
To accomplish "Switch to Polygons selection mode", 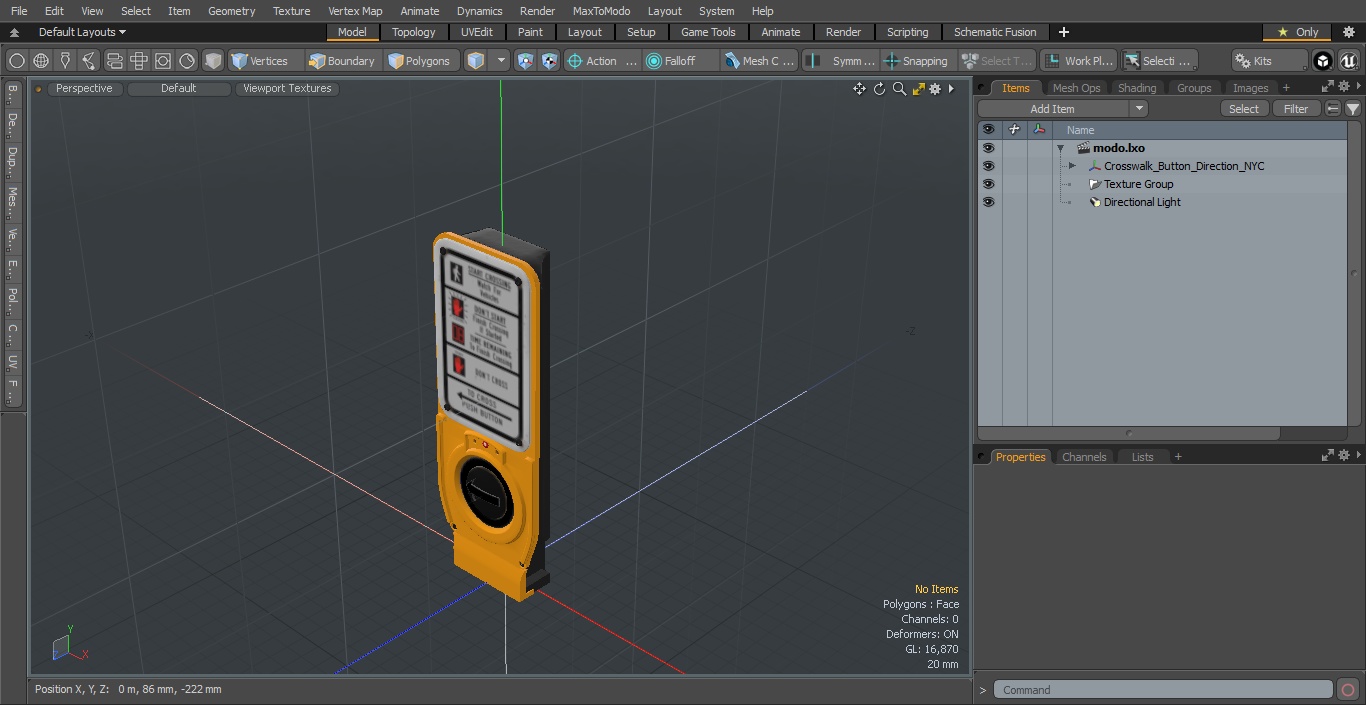I will pyautogui.click(x=420, y=61).
